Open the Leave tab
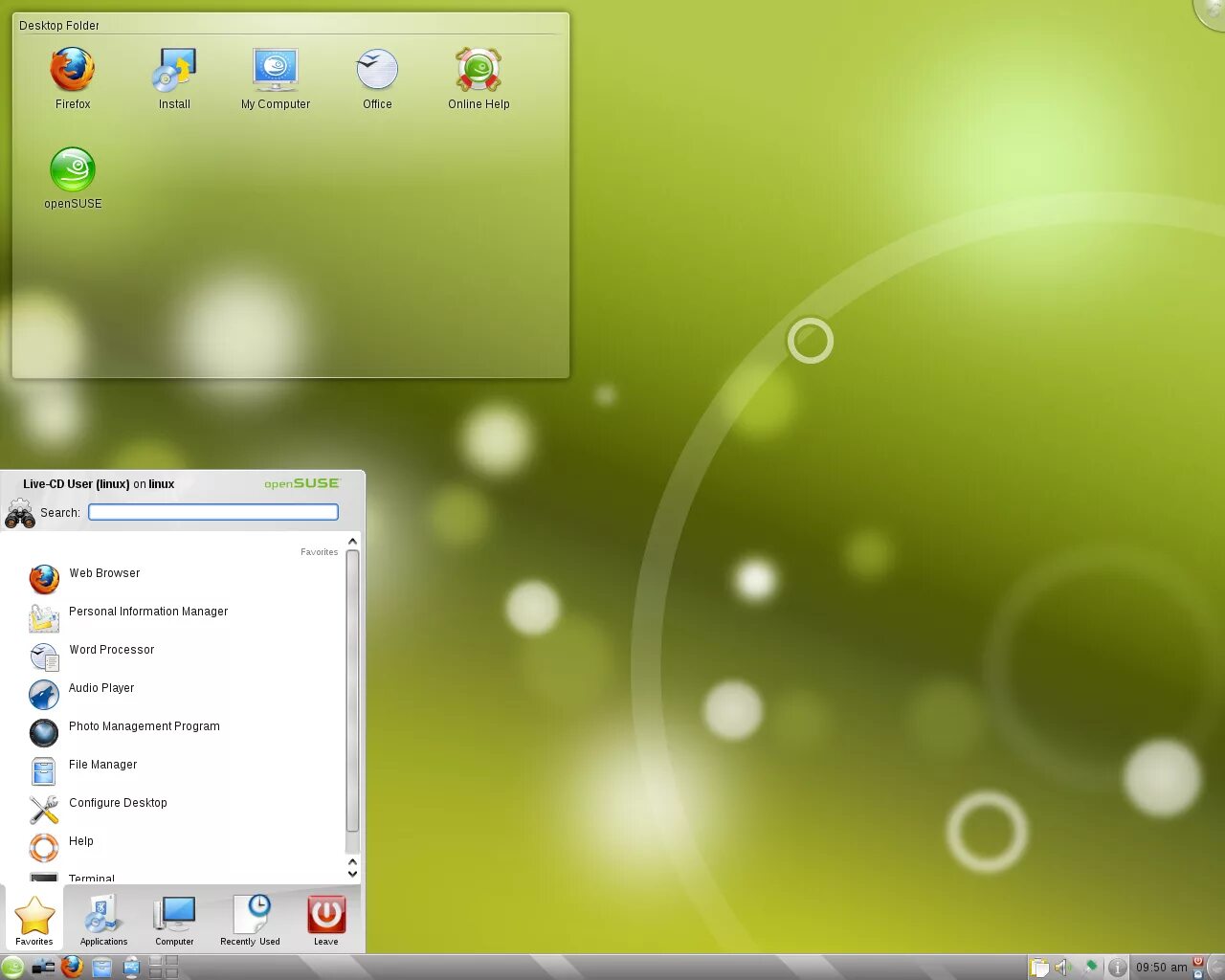The width and height of the screenshot is (1225, 980). (x=325, y=920)
